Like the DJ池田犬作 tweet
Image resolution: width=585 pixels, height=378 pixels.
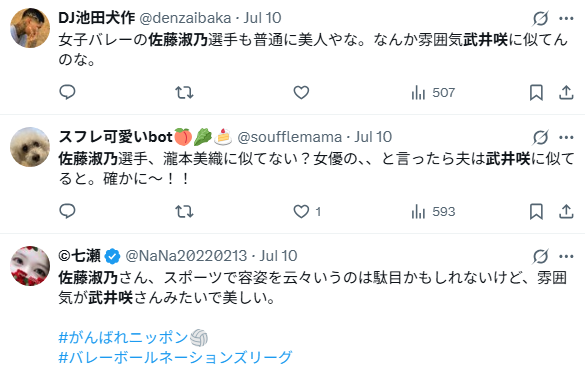pyautogui.click(x=301, y=93)
